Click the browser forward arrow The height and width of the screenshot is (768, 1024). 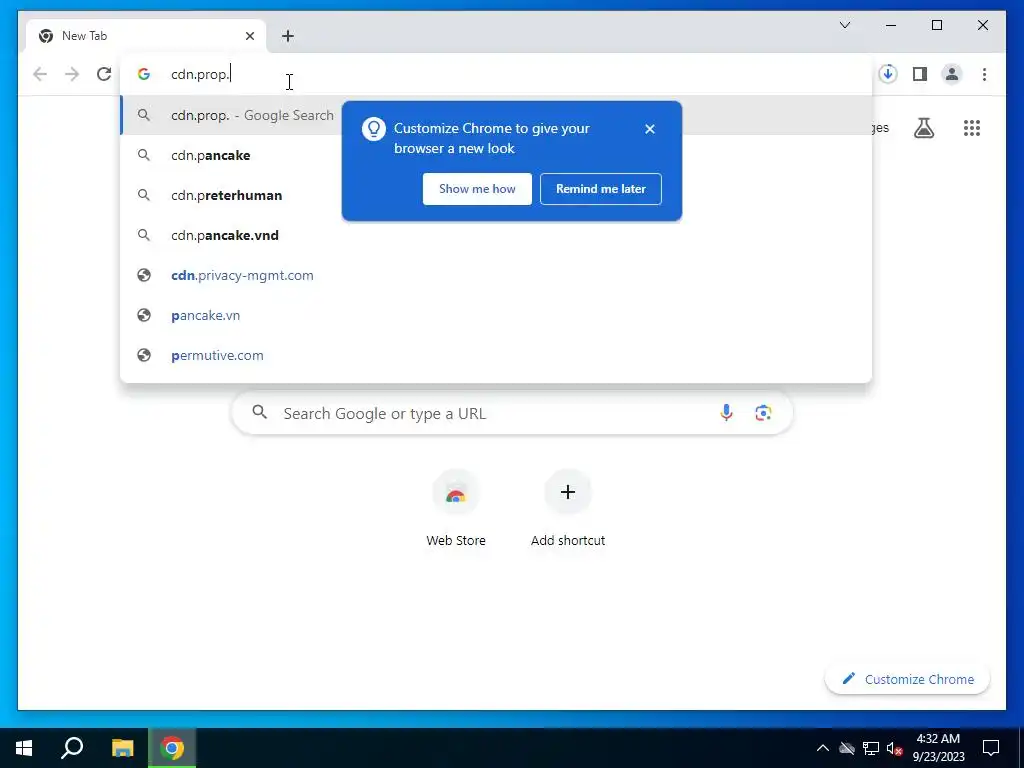pos(72,74)
